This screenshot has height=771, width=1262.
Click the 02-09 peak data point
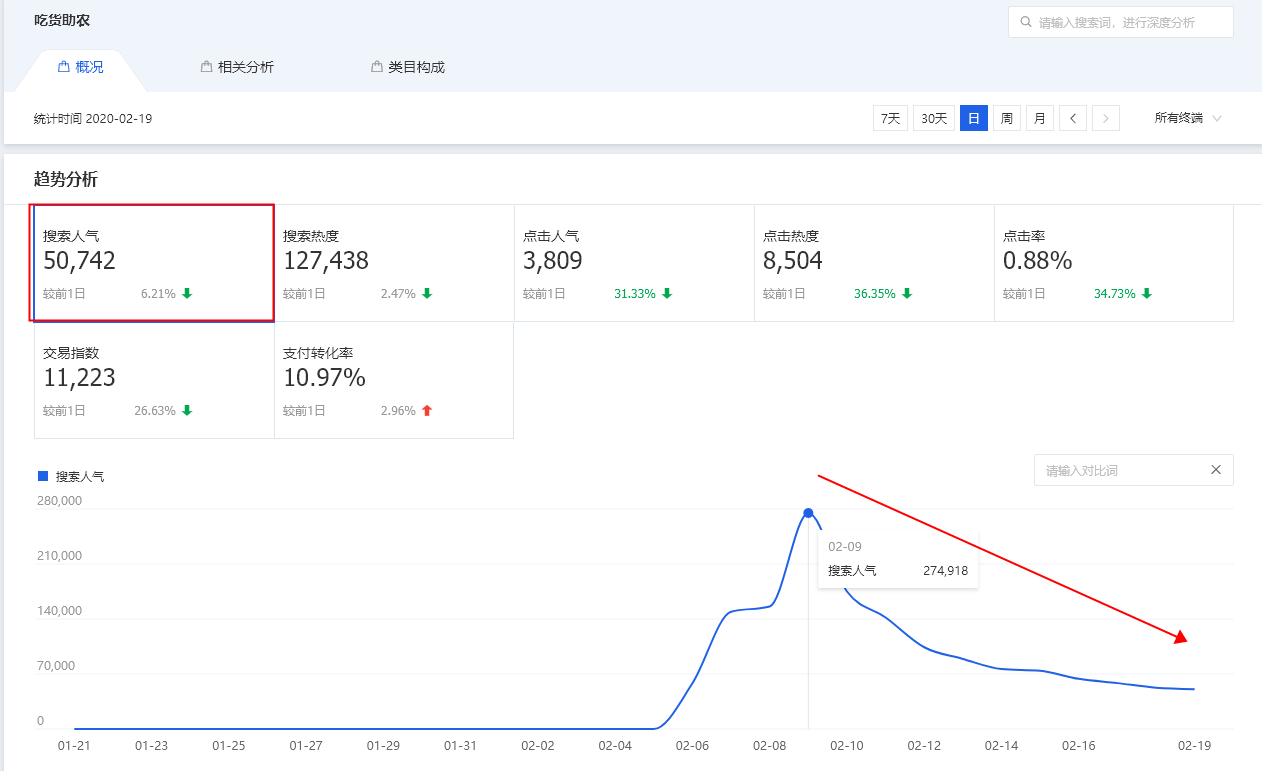(x=808, y=513)
